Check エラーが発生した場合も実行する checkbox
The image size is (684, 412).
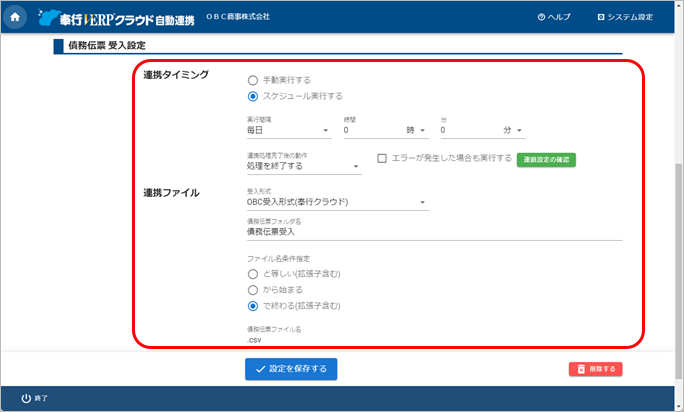pos(382,158)
